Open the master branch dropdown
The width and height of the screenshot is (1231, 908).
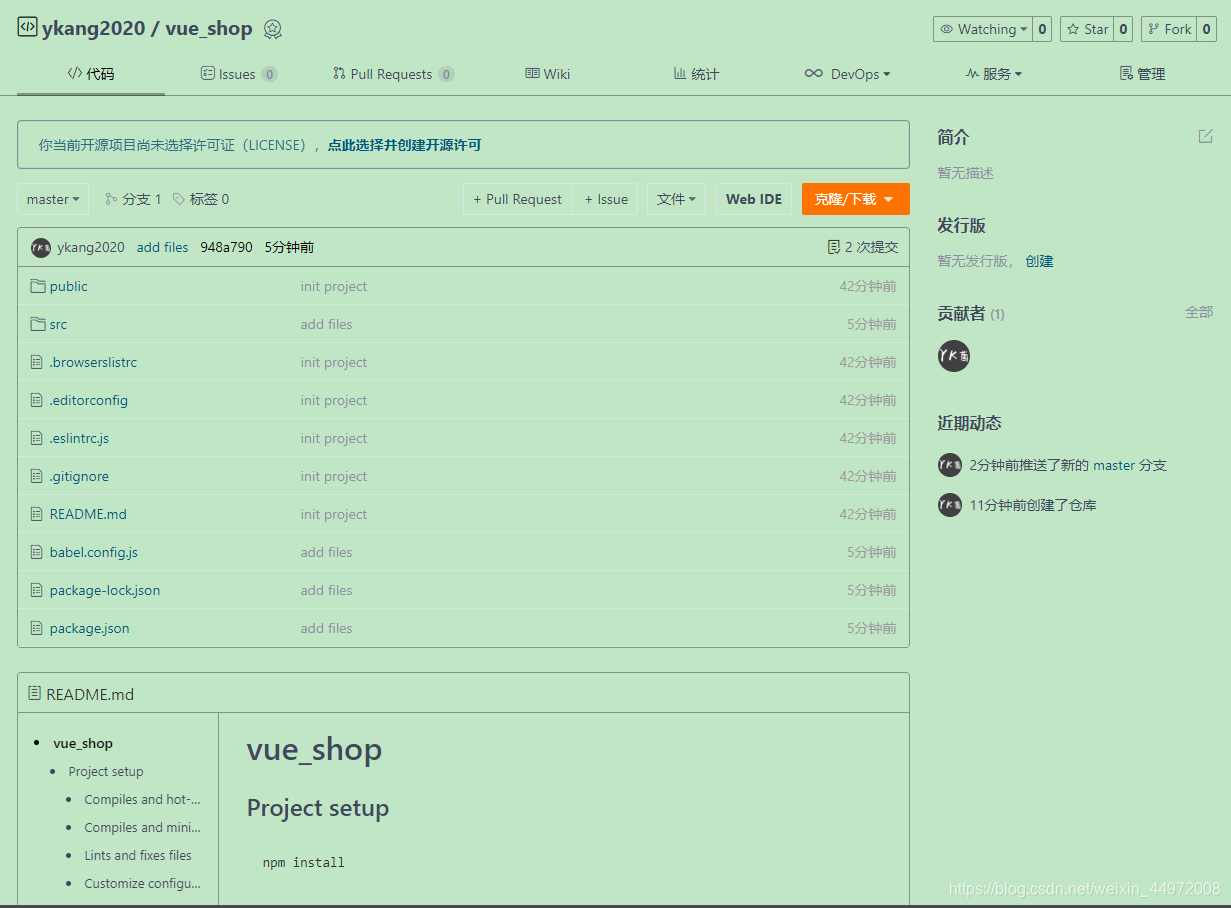(53, 199)
